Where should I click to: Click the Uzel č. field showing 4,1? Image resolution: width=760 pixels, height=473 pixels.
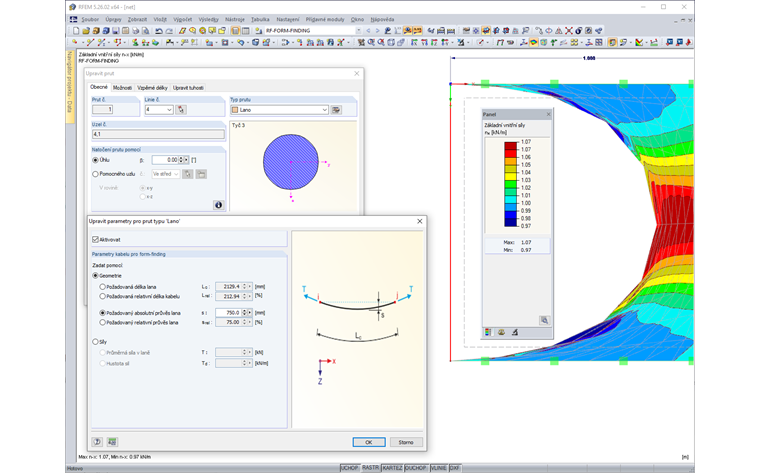[x=158, y=134]
